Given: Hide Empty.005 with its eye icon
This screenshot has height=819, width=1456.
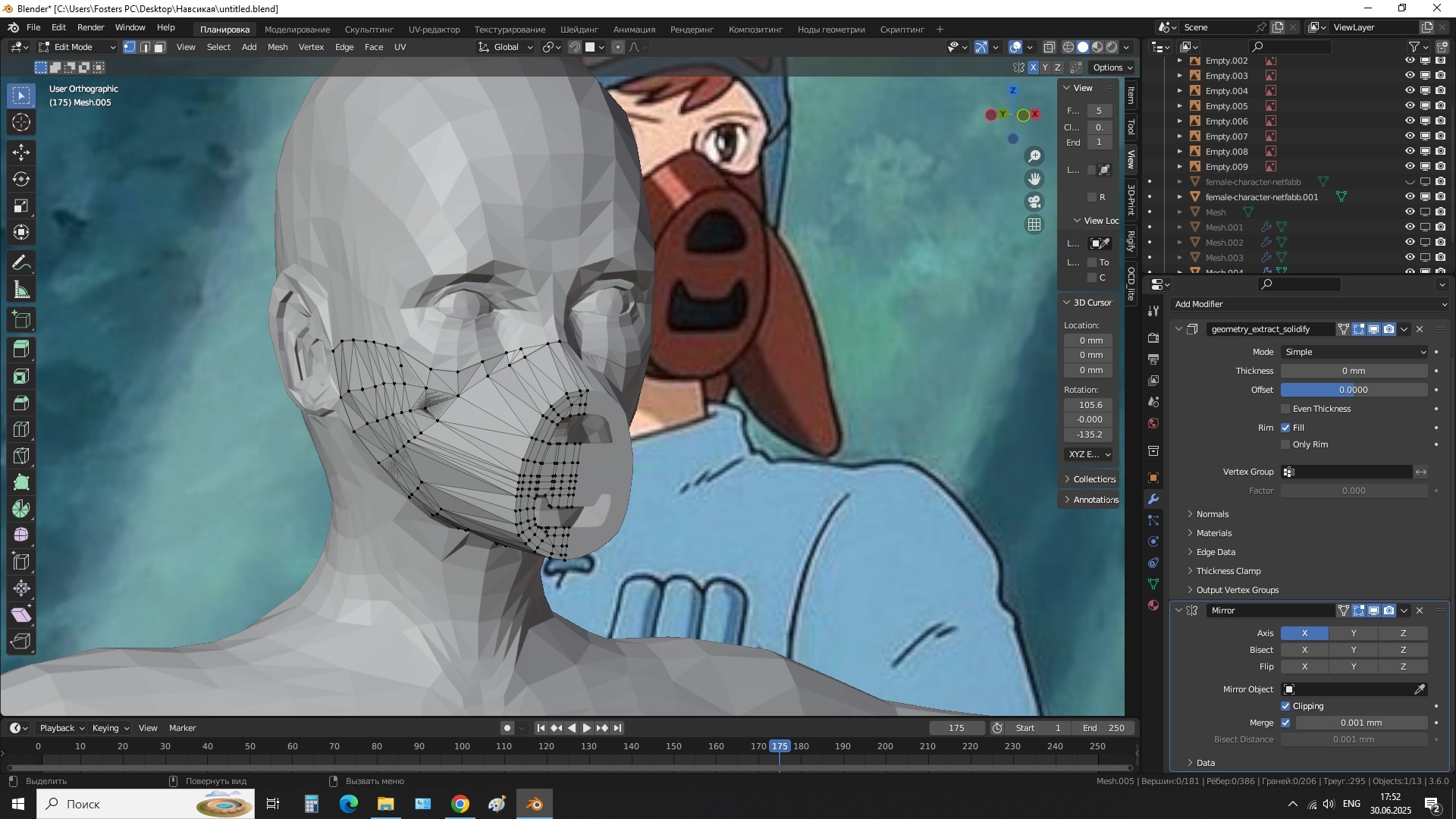Looking at the screenshot, I should pyautogui.click(x=1409, y=106).
